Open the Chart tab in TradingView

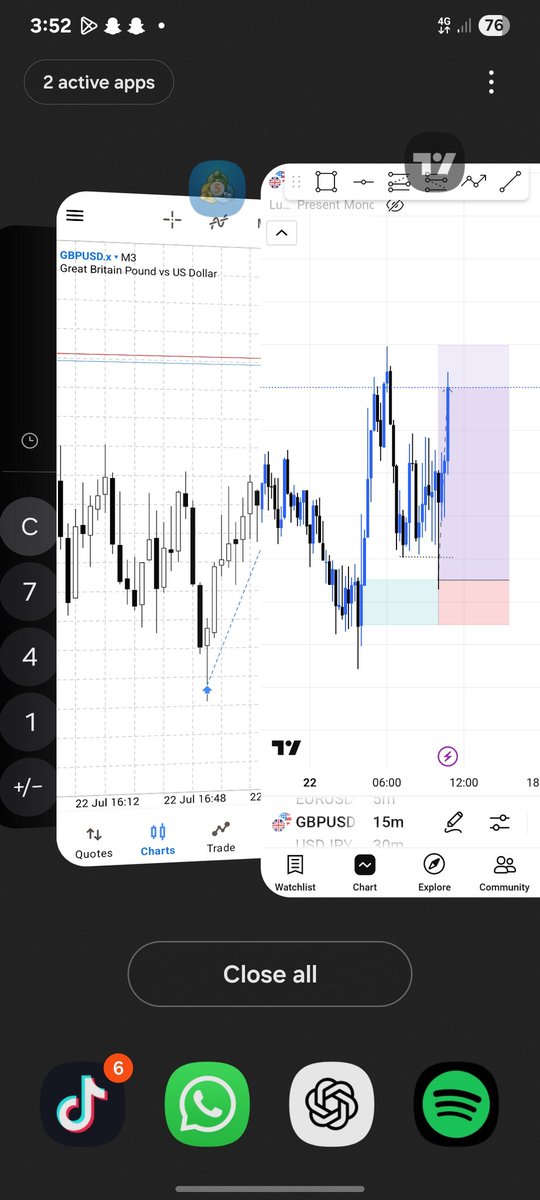pyautogui.click(x=365, y=872)
